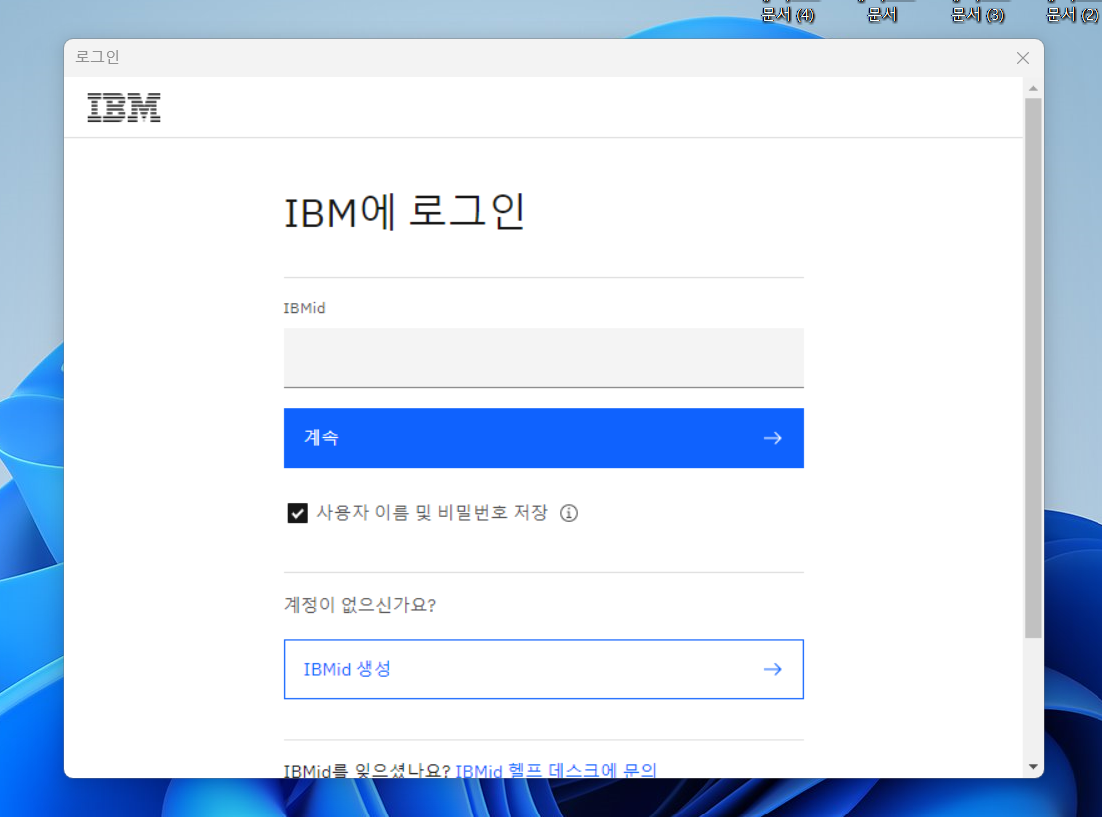
Task: Click the IBMid field label
Action: click(x=304, y=308)
